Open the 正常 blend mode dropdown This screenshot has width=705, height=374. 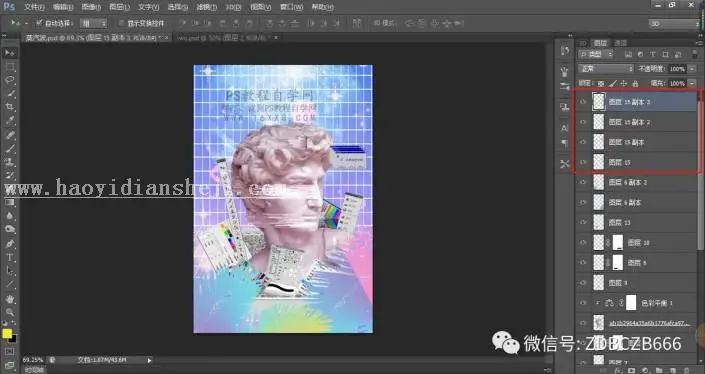(606, 69)
